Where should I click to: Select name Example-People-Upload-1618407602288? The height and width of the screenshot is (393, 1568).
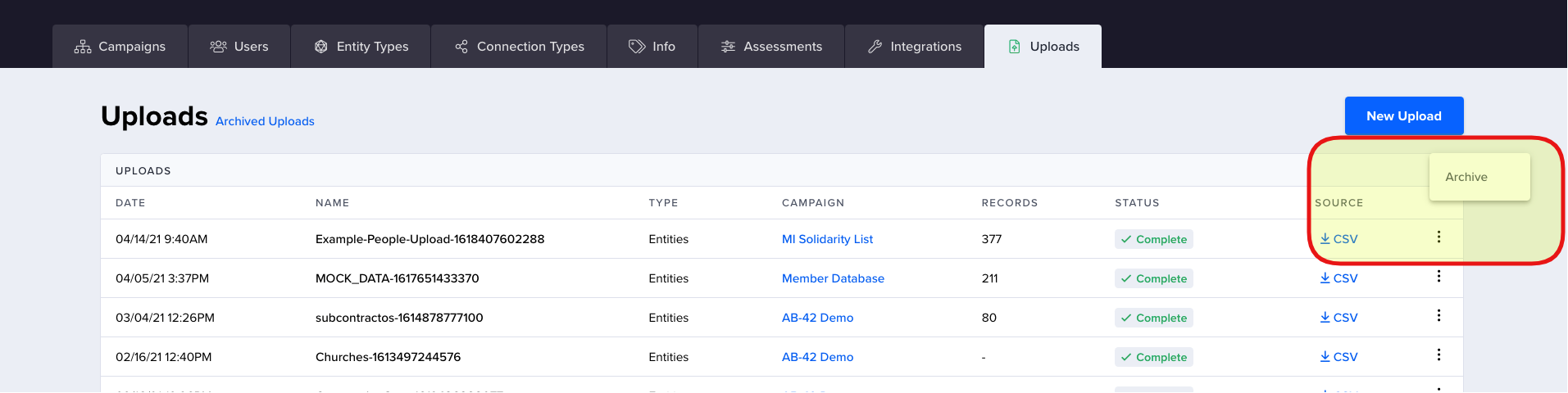pos(429,239)
